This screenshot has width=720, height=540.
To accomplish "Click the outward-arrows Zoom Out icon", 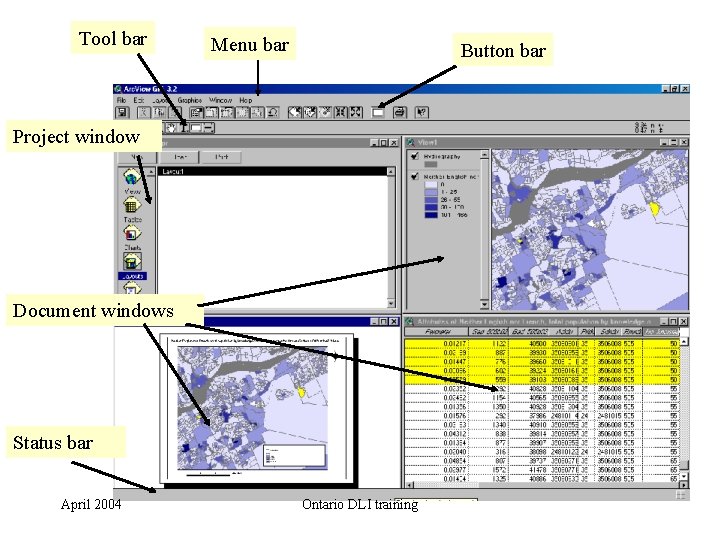I will pos(356,112).
